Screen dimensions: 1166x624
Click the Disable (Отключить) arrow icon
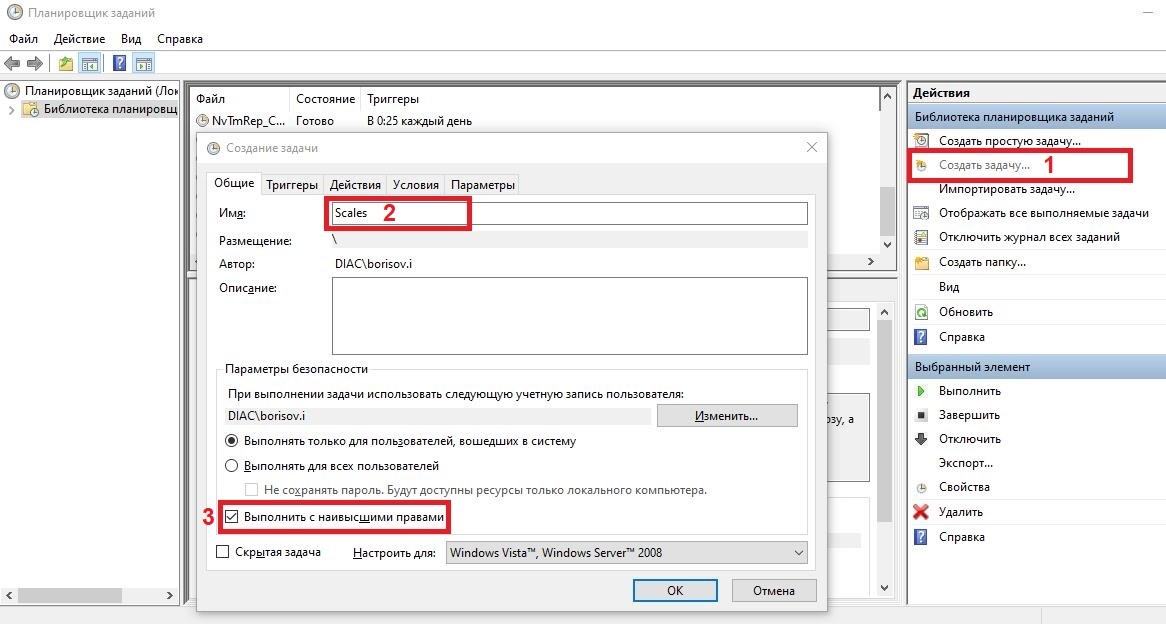pos(921,439)
